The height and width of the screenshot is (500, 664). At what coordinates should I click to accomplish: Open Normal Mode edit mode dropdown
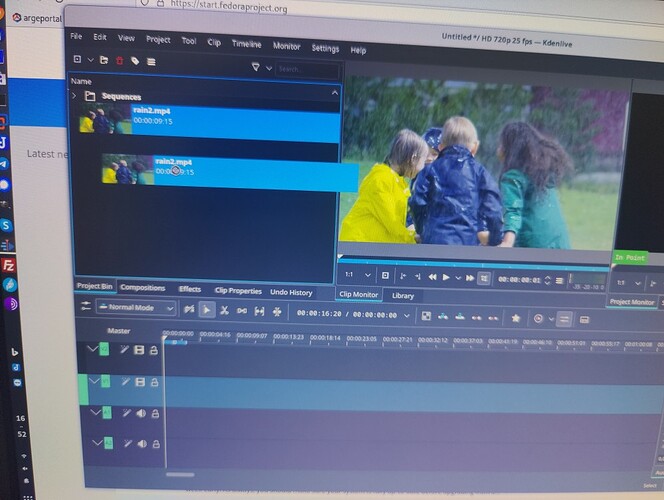(x=136, y=308)
